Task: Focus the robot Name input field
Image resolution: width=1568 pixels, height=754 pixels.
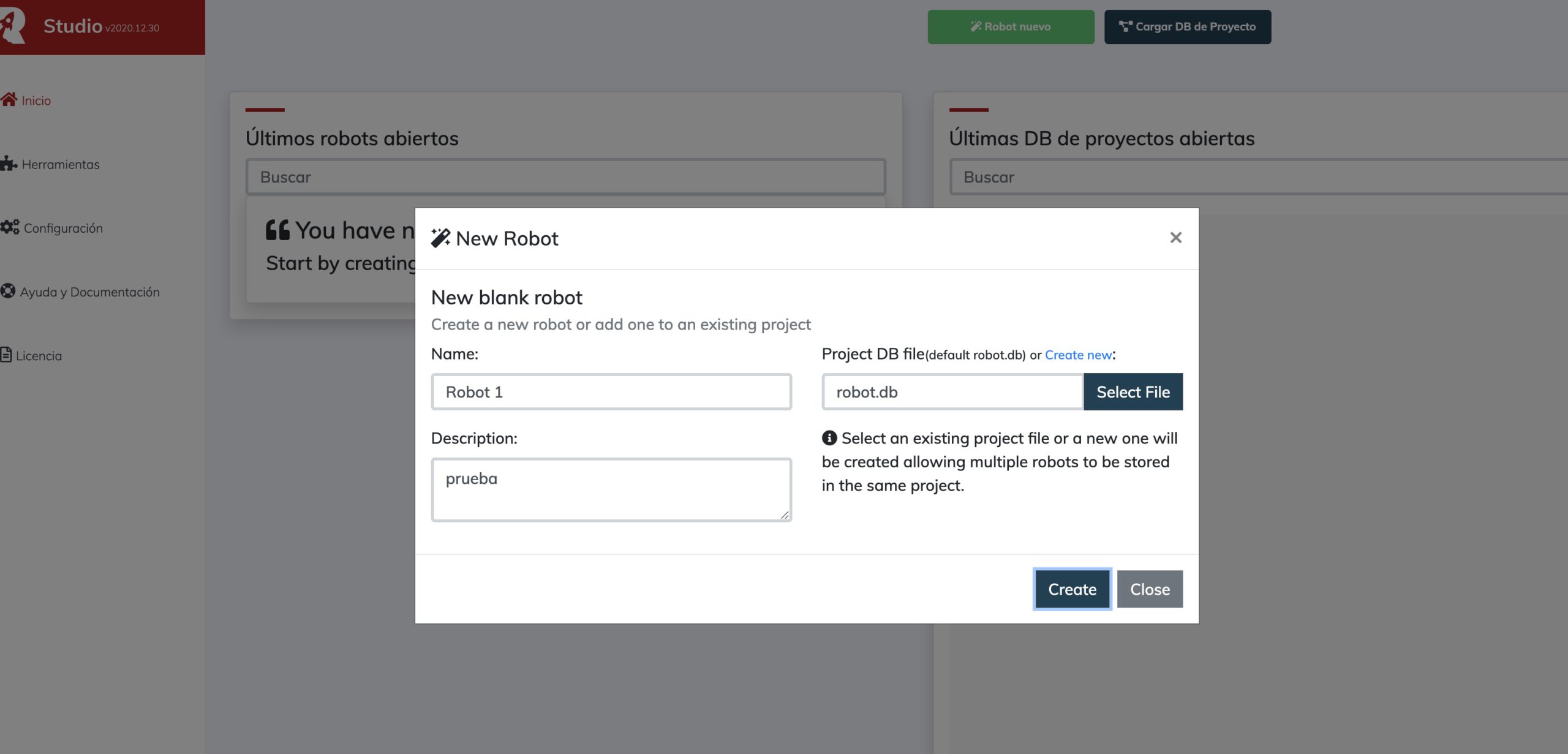Action: click(611, 392)
